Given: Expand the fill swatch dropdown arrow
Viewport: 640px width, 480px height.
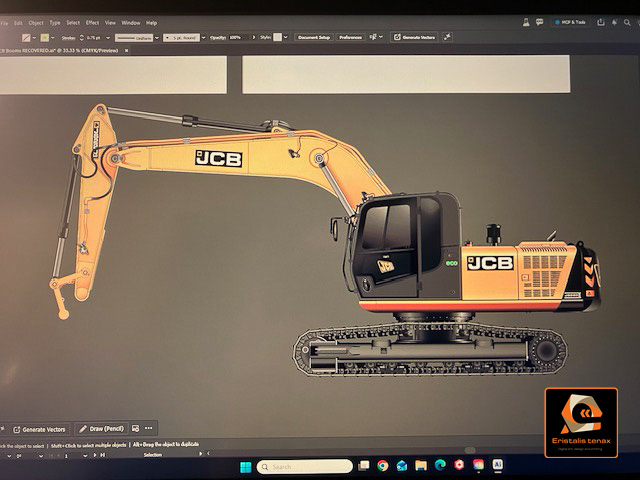Looking at the screenshot, I should [x=34, y=38].
